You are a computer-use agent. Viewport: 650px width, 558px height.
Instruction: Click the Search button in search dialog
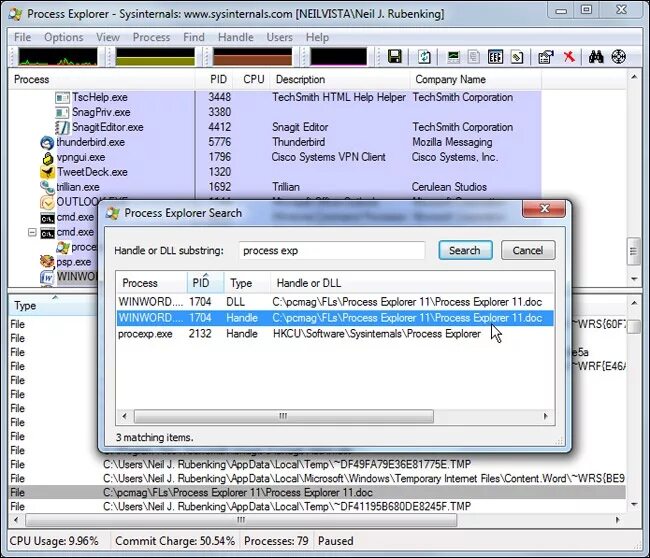coord(465,250)
